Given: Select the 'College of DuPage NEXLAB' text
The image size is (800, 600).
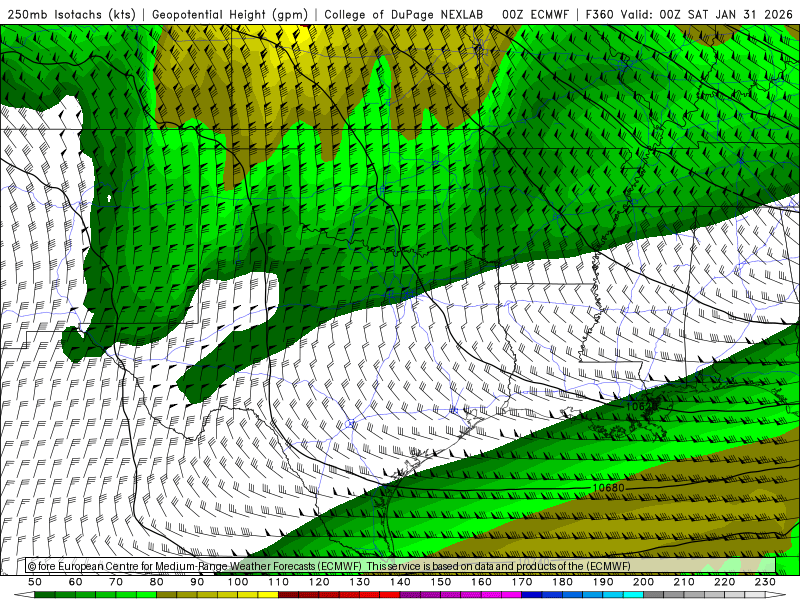Looking at the screenshot, I should point(404,14).
